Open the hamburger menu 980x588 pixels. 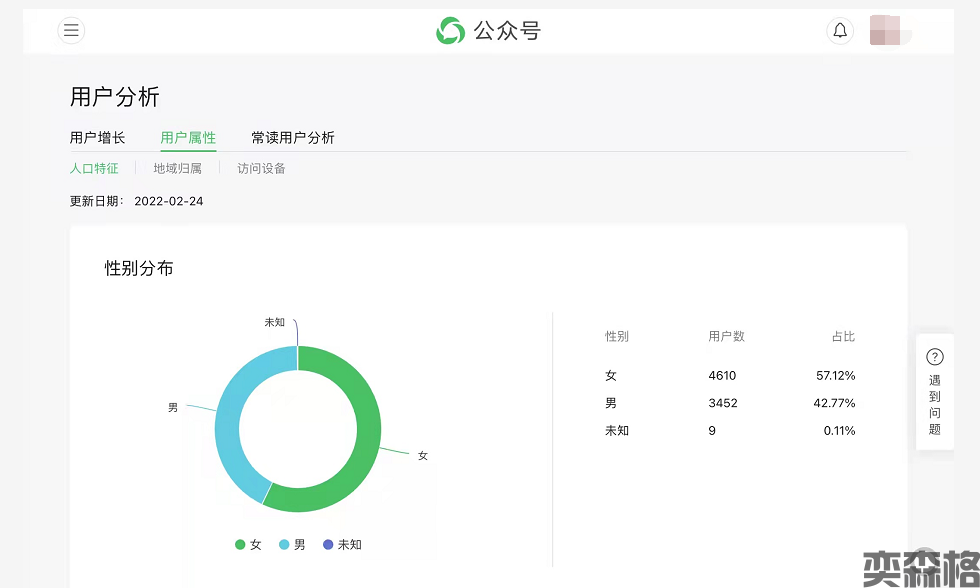point(71,31)
